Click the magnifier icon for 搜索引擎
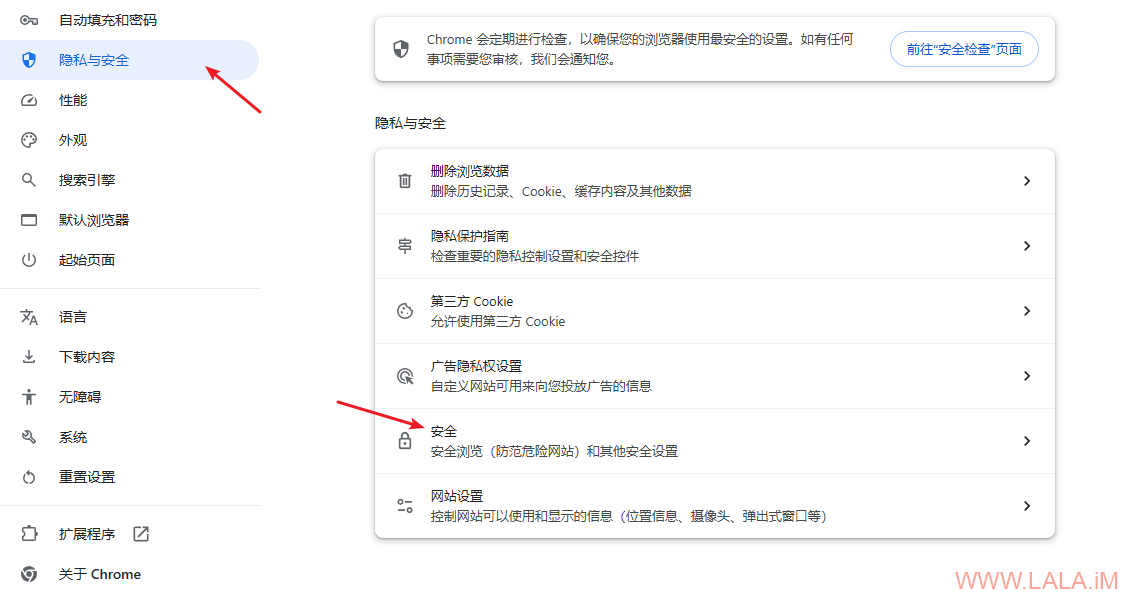 click(29, 180)
